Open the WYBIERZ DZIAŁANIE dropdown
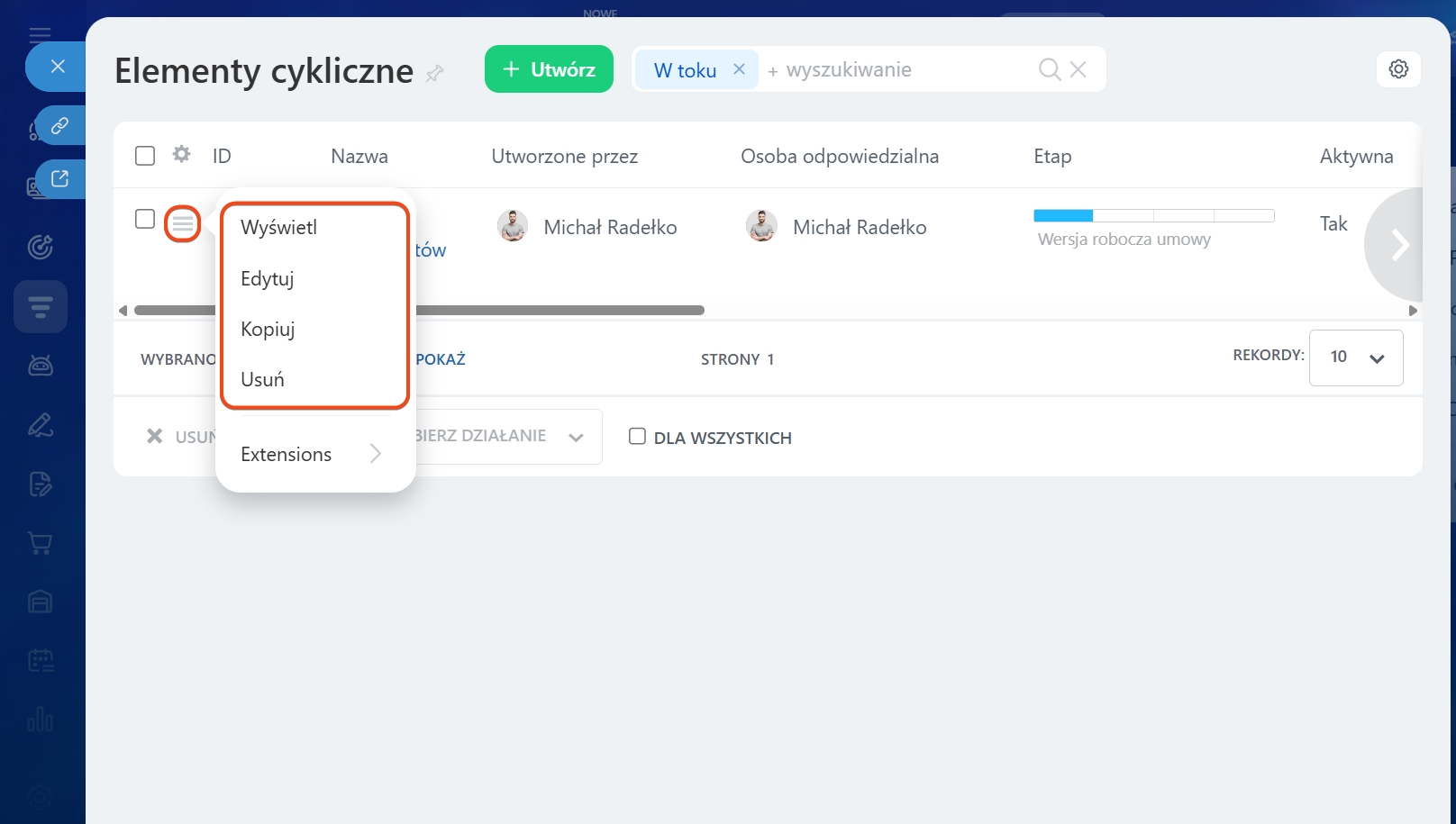Viewport: 1456px width, 824px height. (x=500, y=437)
